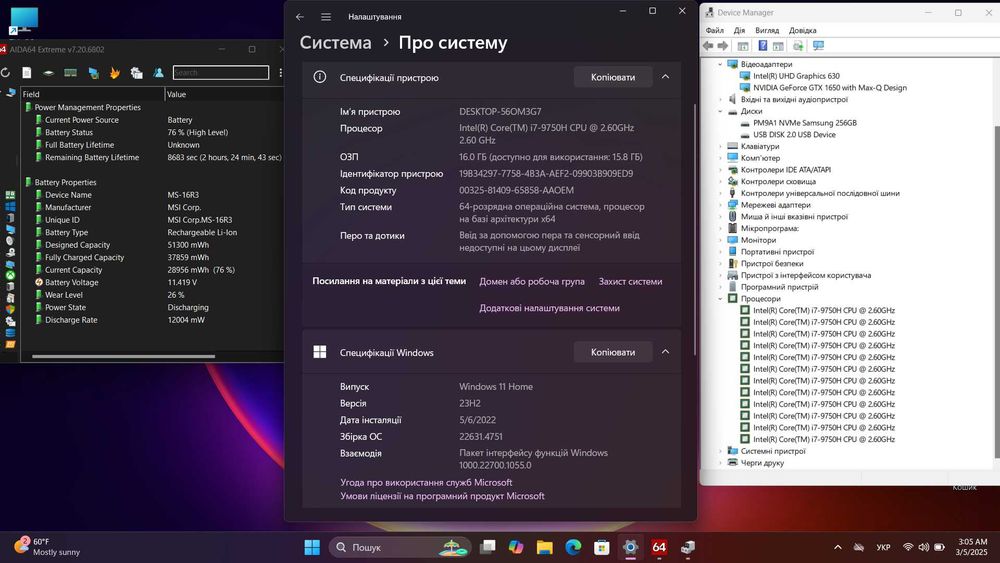1000x563 pixels.
Task: Expand the Клавіатури tree node
Action: [x=720, y=147]
